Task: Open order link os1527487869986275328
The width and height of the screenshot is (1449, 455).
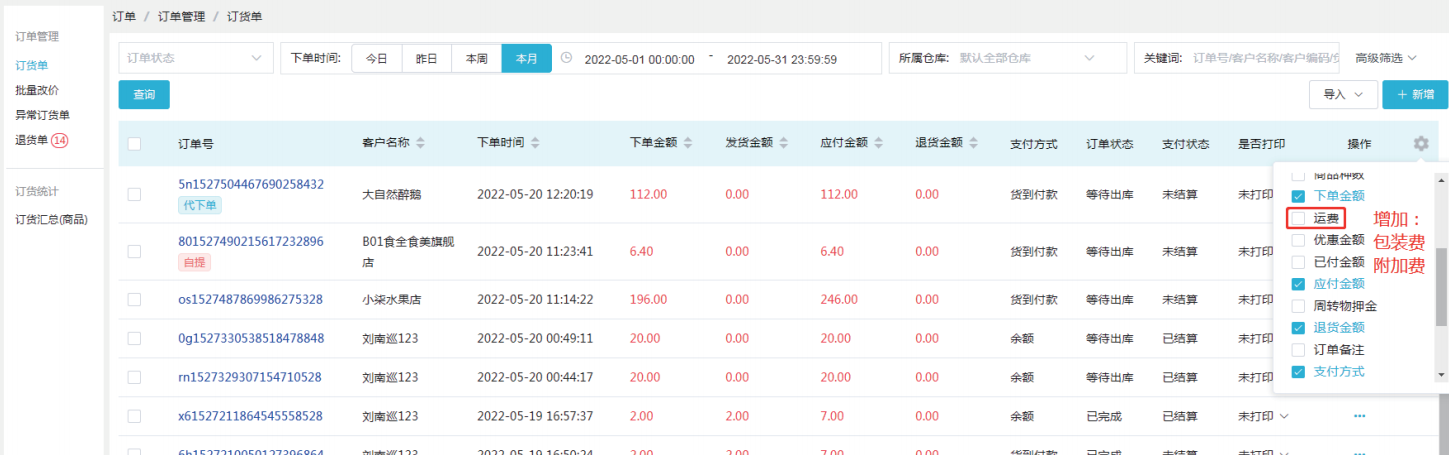Action: point(250,300)
